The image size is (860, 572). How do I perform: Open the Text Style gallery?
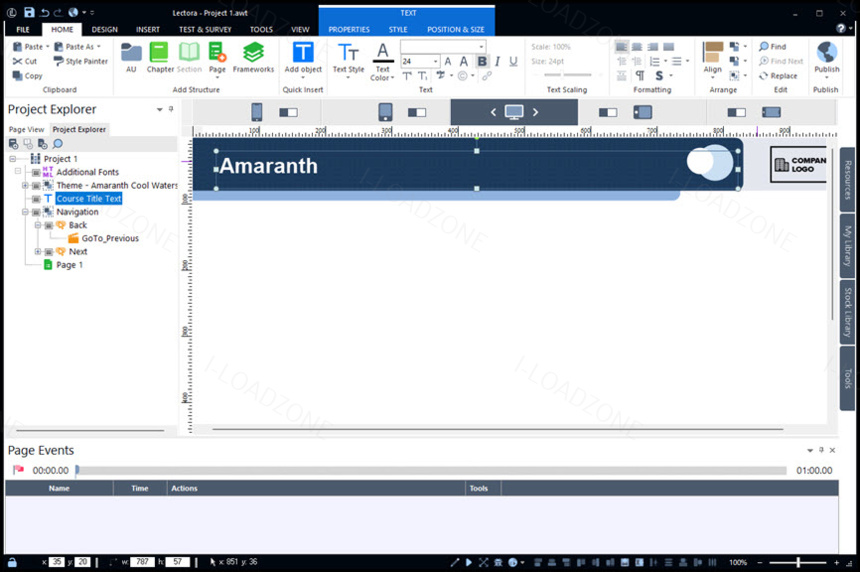point(348,60)
